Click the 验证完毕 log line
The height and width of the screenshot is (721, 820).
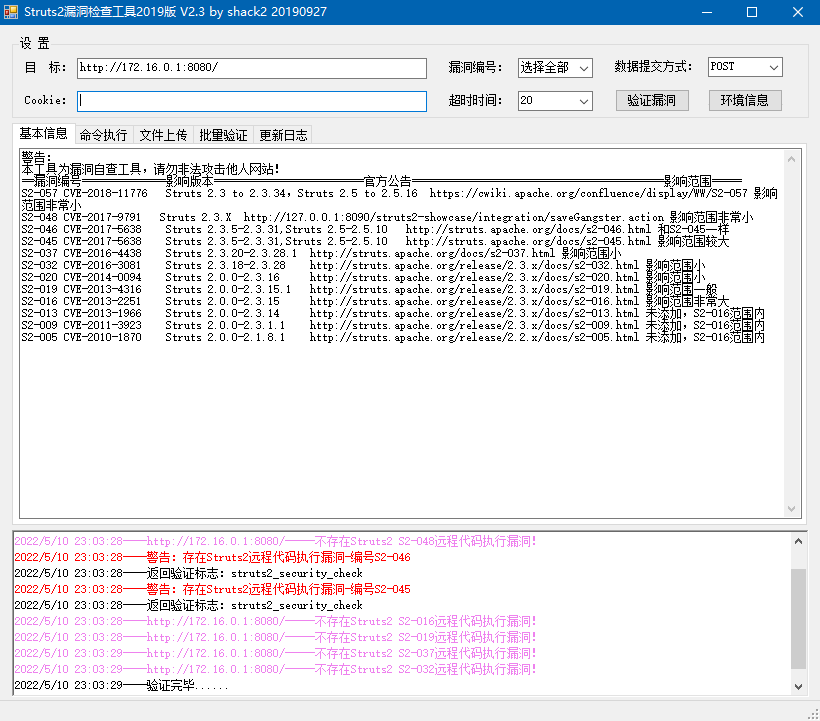pos(121,685)
